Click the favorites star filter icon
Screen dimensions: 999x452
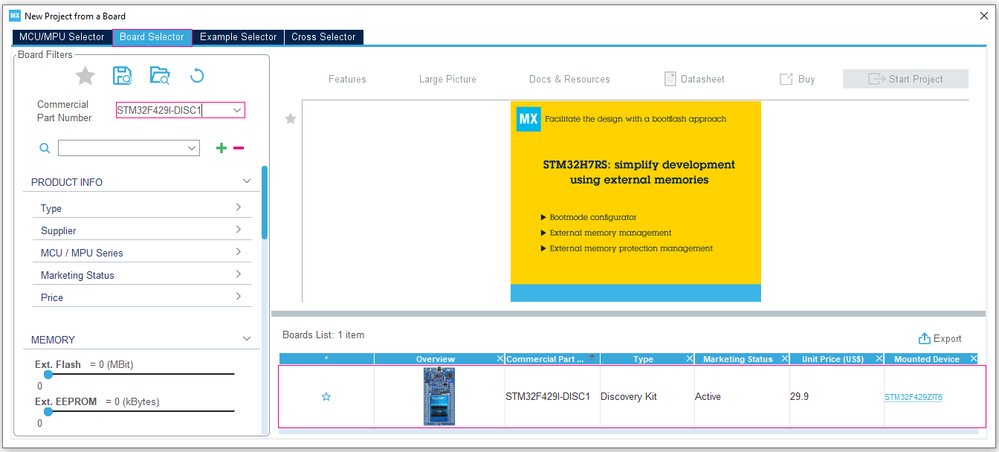pyautogui.click(x=85, y=77)
